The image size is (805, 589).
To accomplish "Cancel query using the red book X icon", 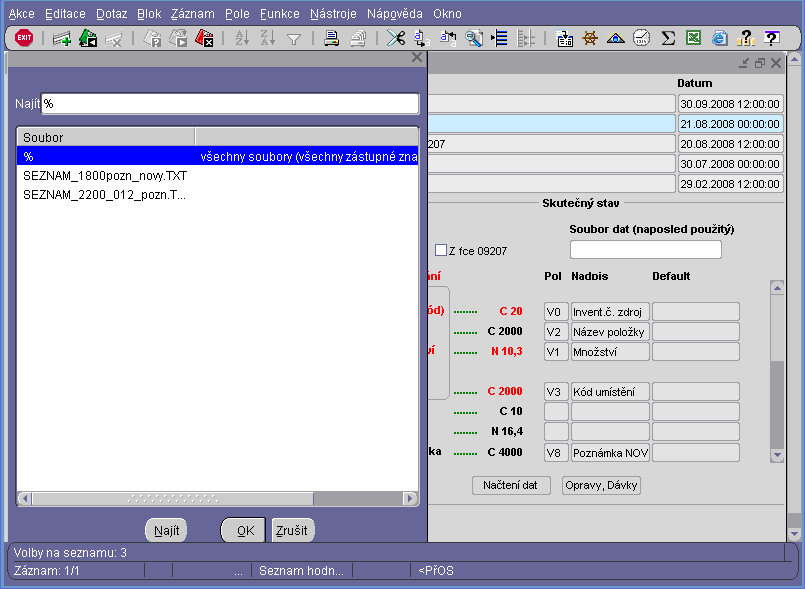I will point(204,39).
